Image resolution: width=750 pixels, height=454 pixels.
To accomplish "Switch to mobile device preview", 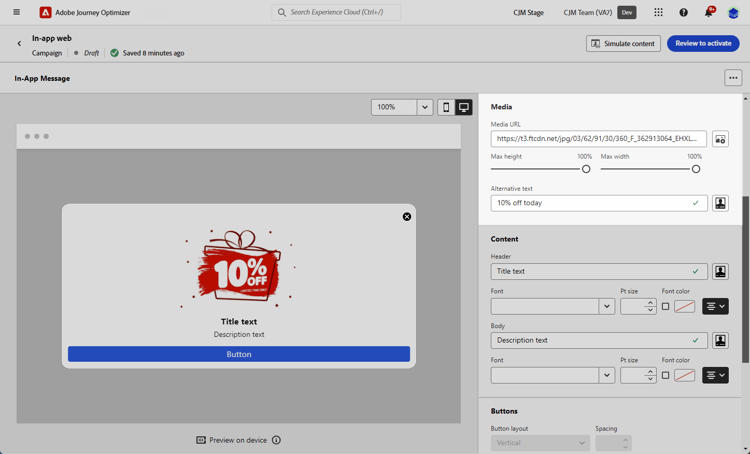I will (x=446, y=107).
